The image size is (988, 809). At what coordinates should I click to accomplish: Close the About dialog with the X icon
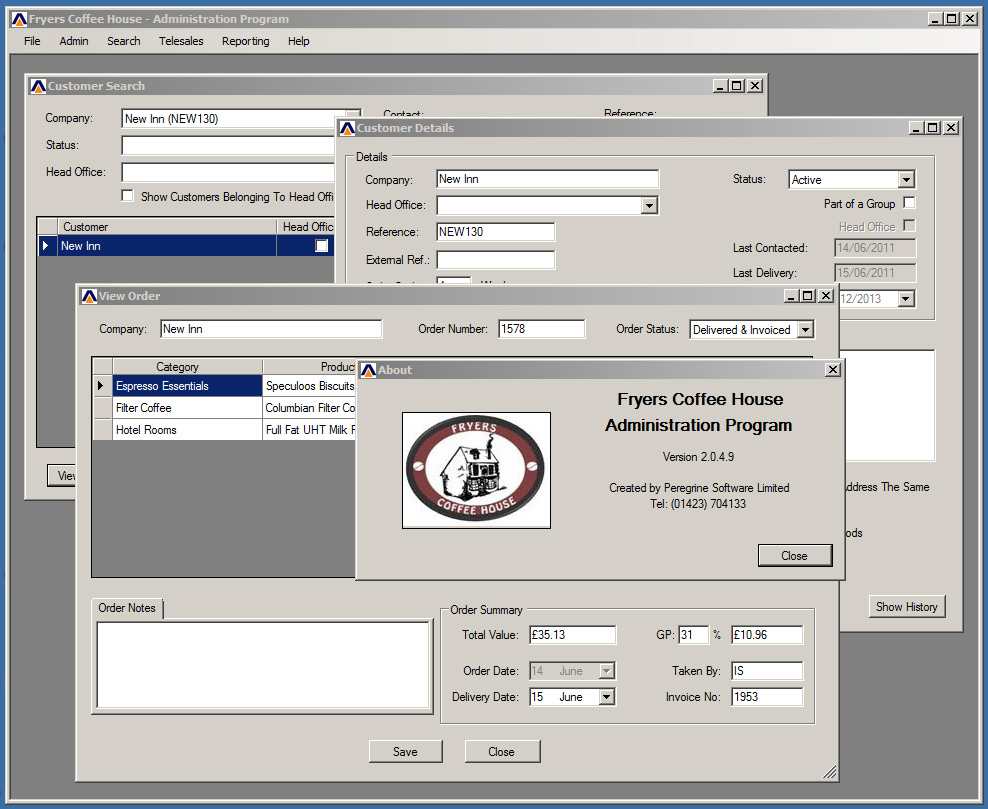[832, 370]
